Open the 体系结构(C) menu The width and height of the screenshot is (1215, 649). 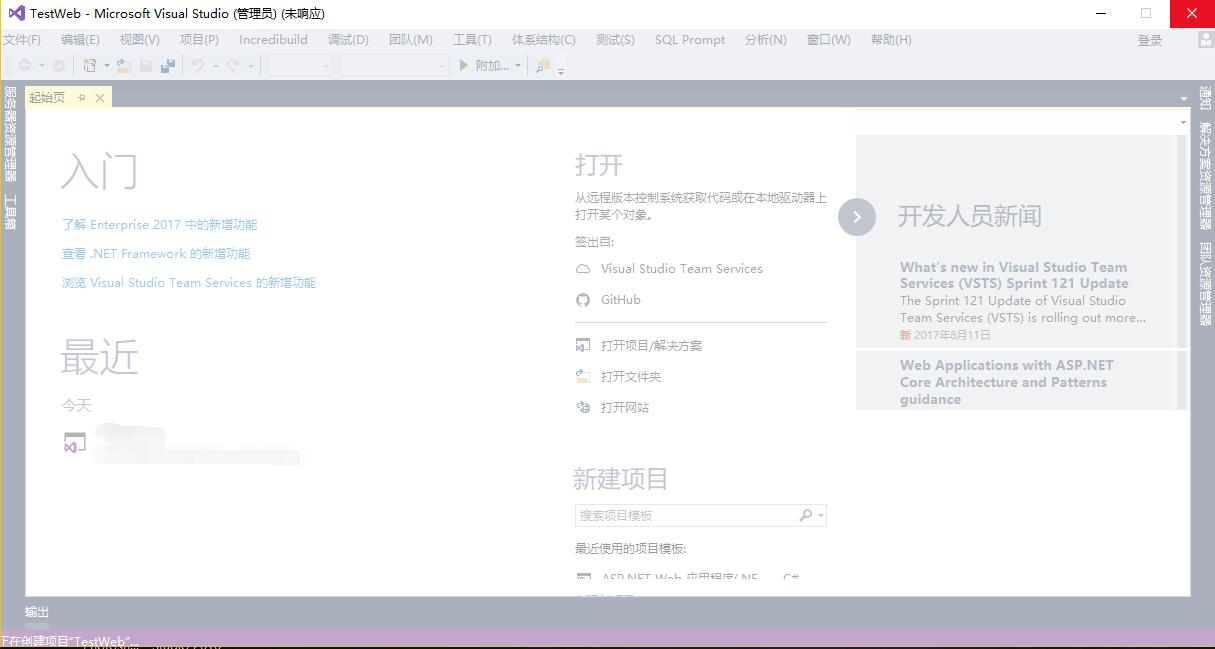[543, 40]
